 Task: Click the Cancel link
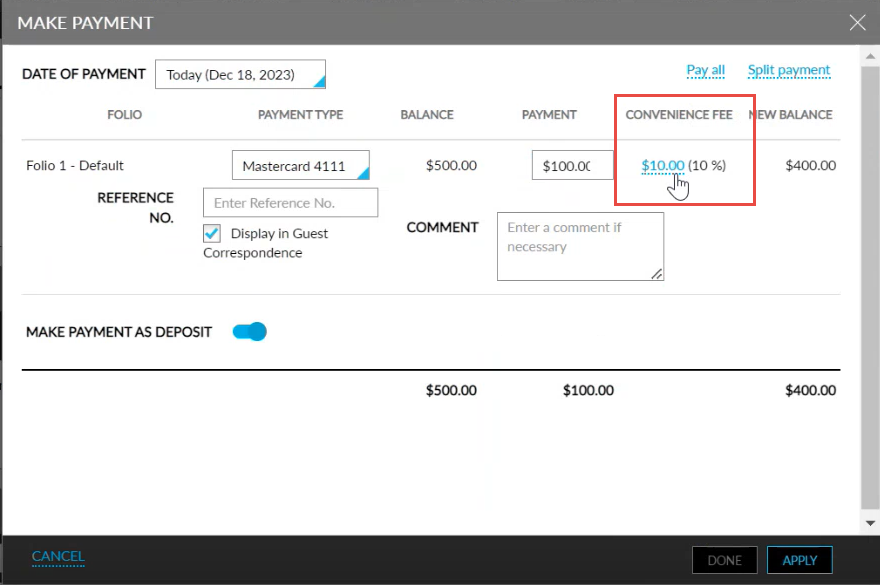pos(58,556)
